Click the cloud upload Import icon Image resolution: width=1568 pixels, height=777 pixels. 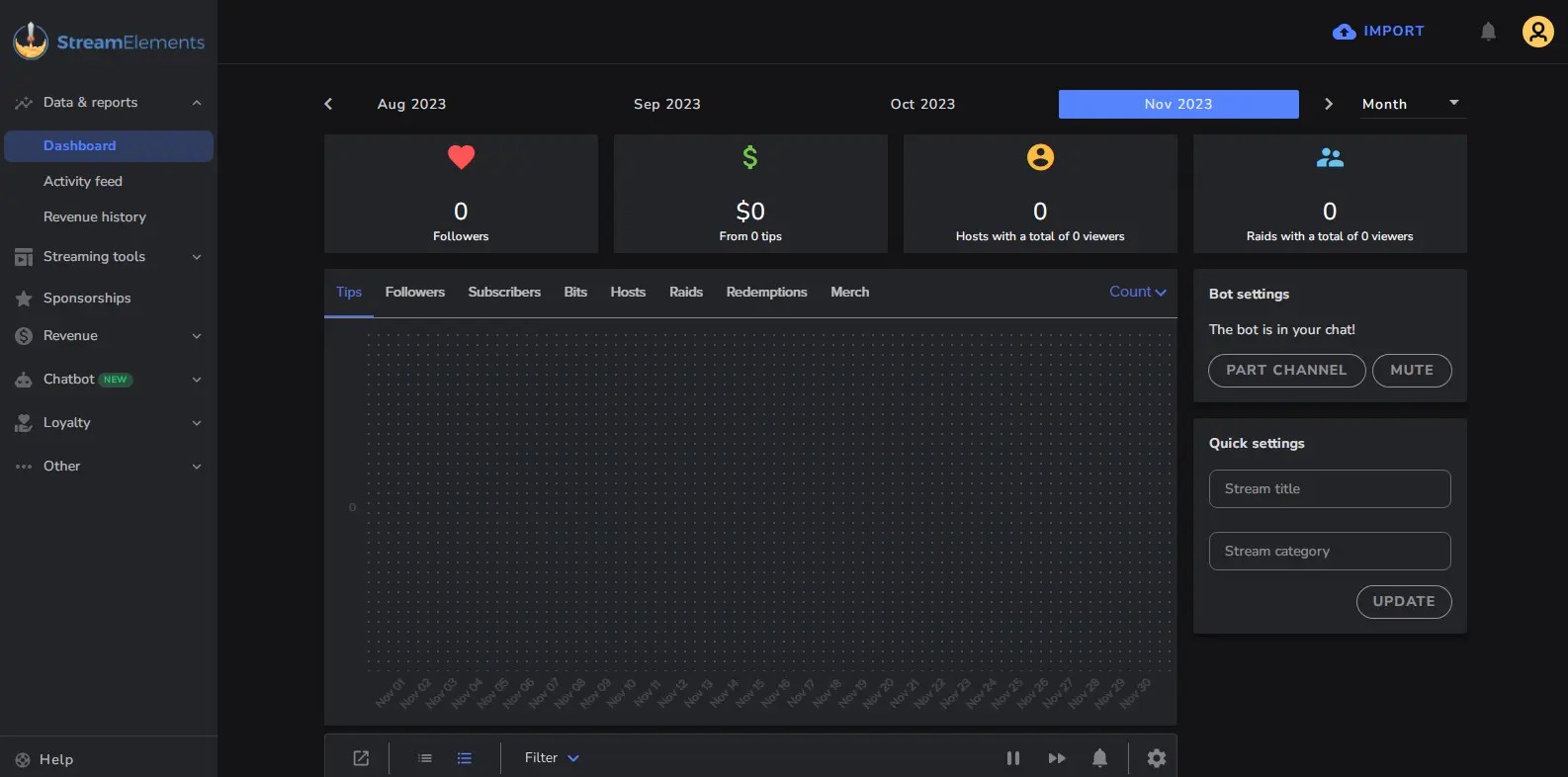pyautogui.click(x=1344, y=32)
